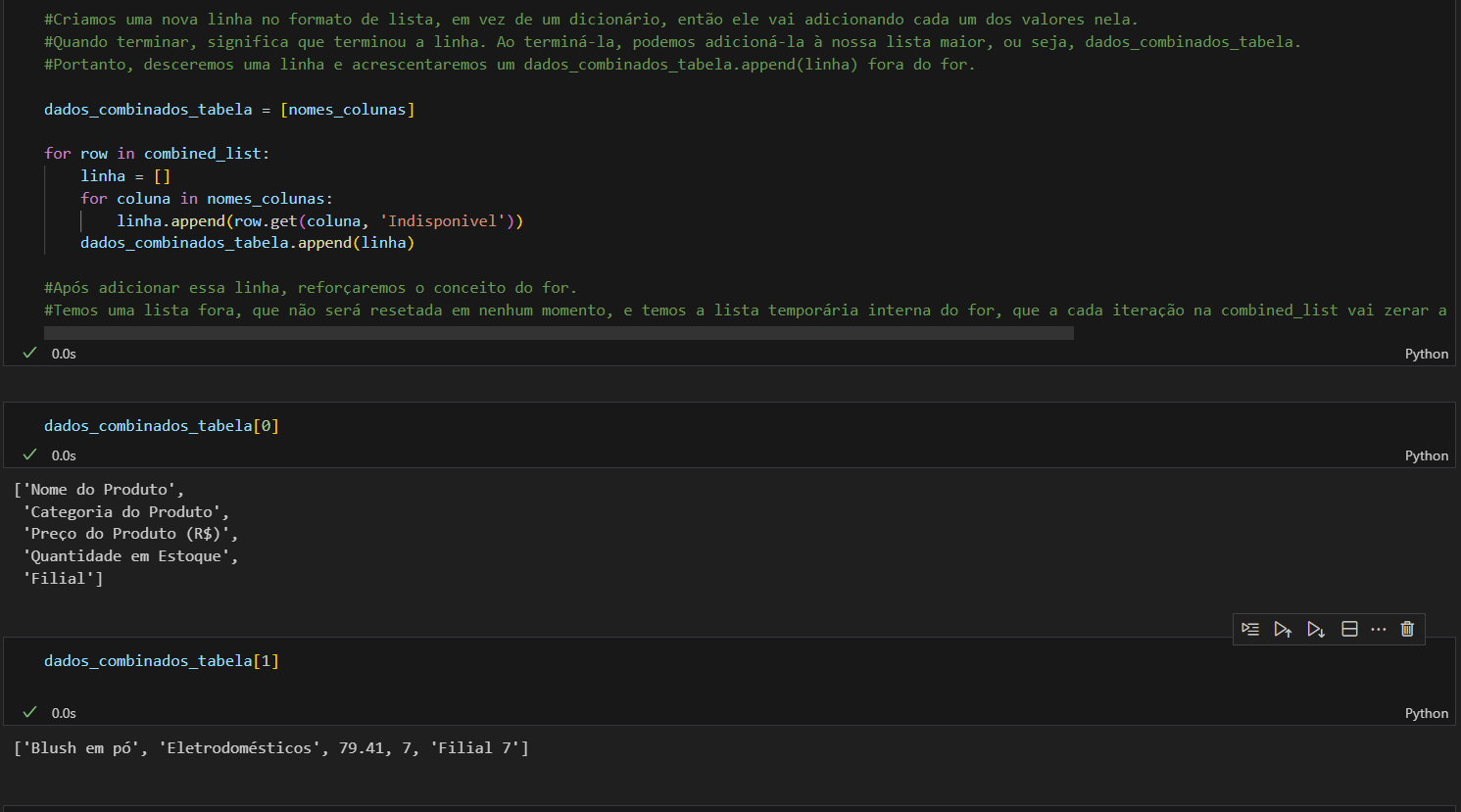
Task: Click the 'Eletrodomésticos' value in the output
Action: [x=240, y=748]
